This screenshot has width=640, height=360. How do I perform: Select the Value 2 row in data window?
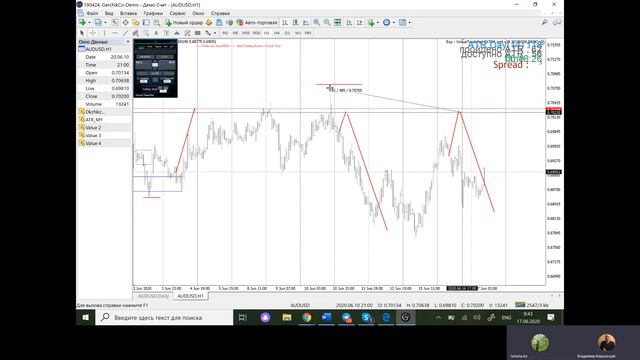(104, 127)
